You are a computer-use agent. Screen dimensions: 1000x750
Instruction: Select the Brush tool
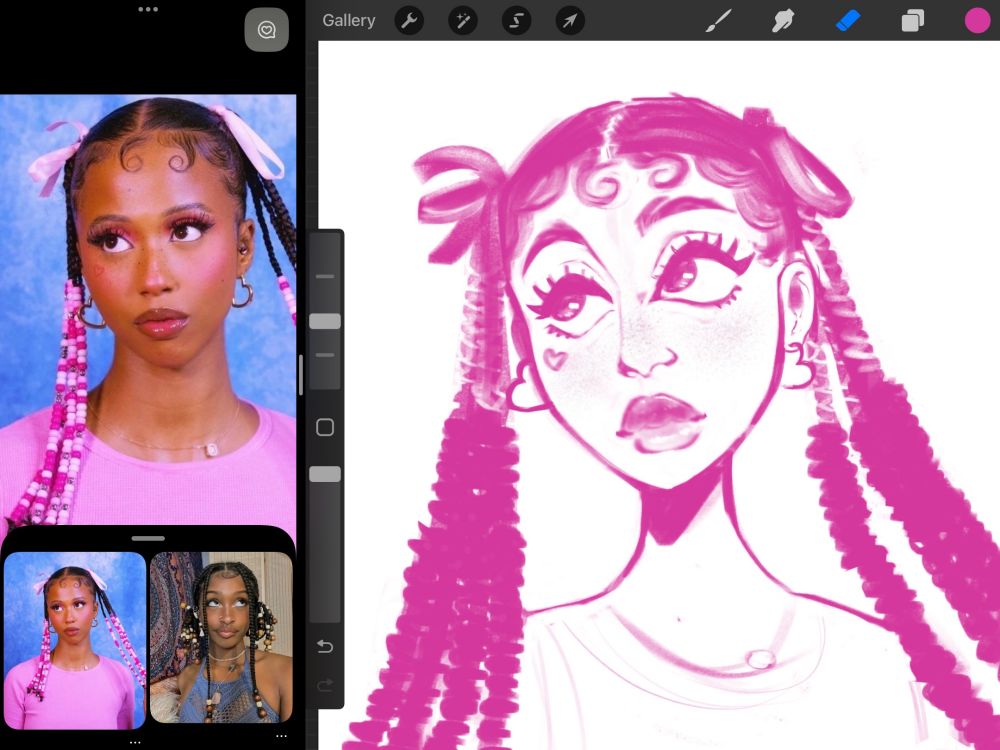(x=719, y=20)
